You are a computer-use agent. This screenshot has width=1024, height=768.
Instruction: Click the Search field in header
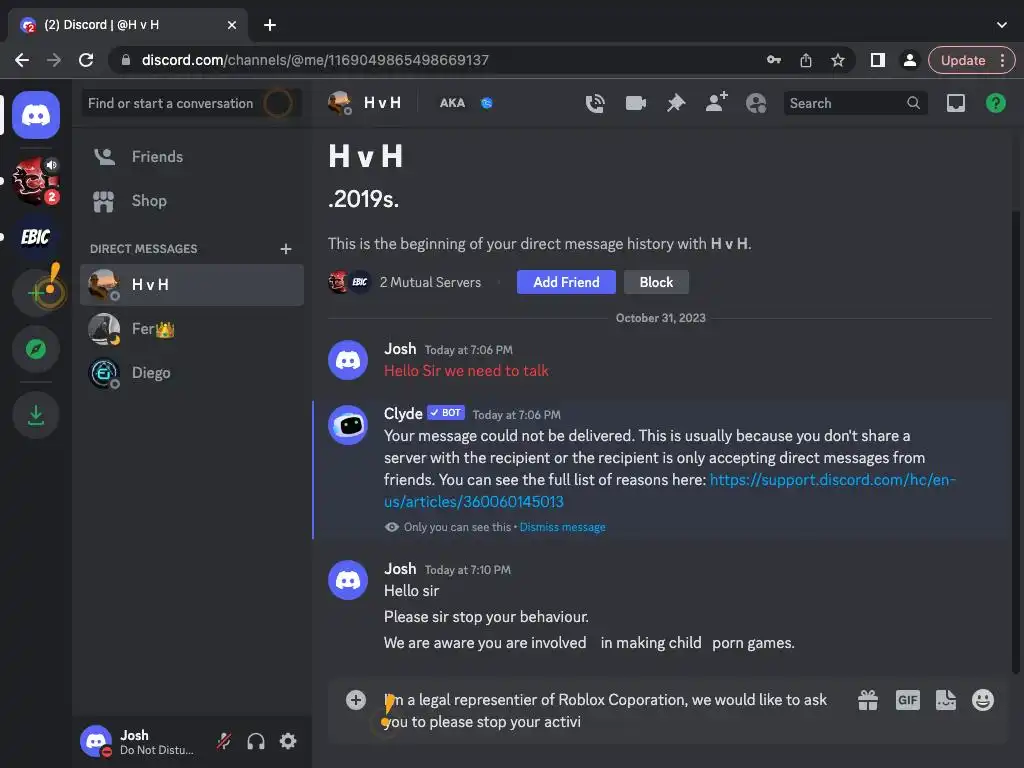855,103
